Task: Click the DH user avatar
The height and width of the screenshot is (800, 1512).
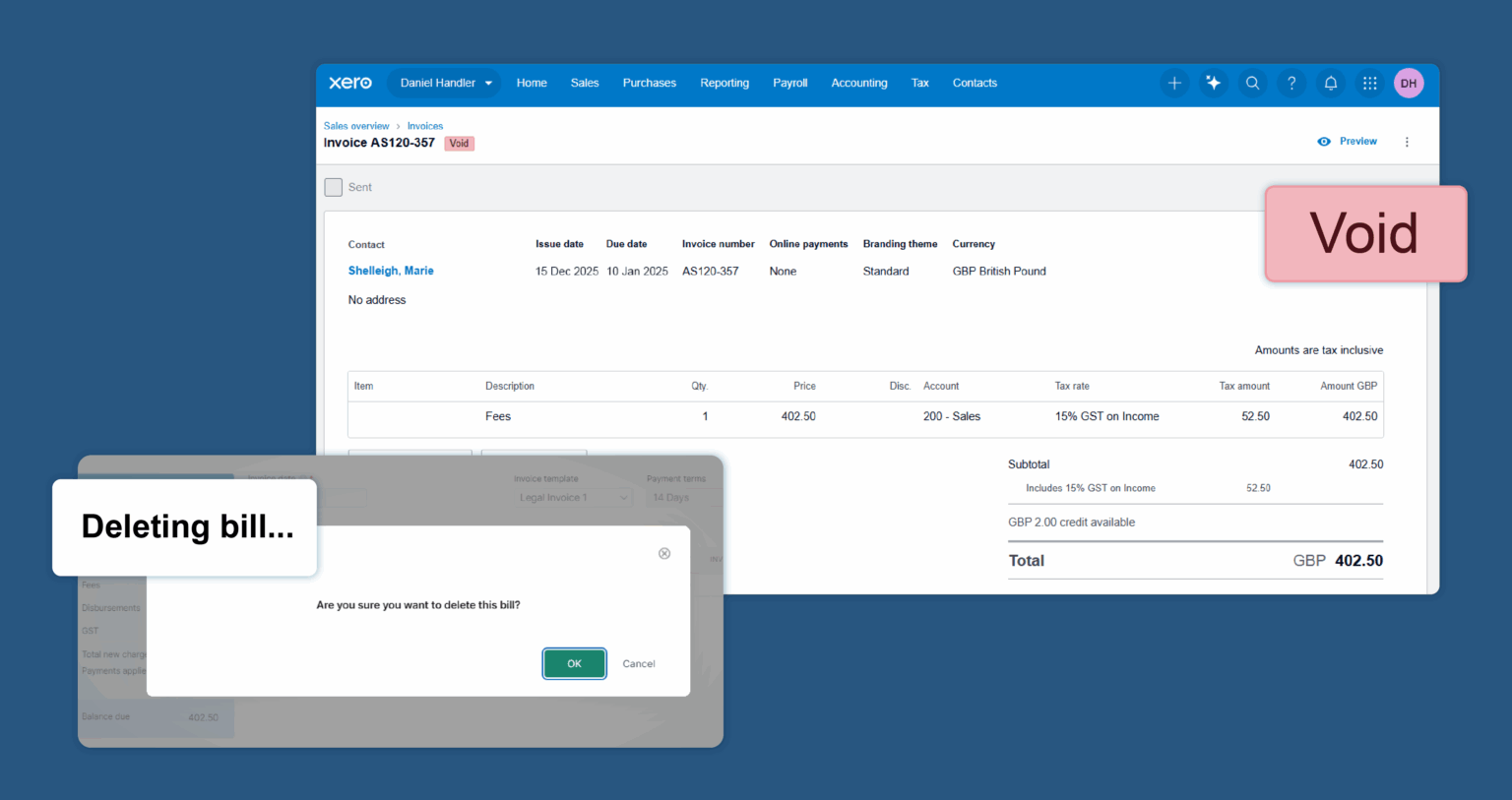Action: (x=1409, y=84)
